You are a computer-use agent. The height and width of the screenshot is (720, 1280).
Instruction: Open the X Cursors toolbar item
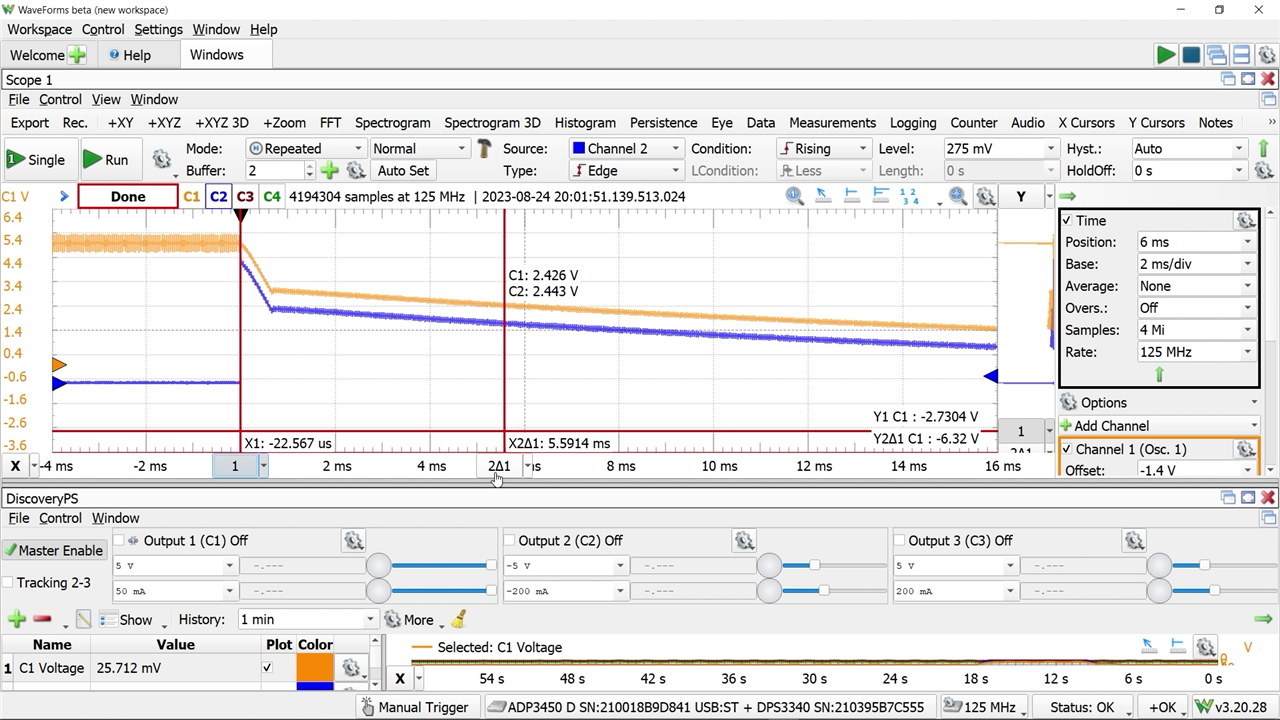pyautogui.click(x=1086, y=123)
